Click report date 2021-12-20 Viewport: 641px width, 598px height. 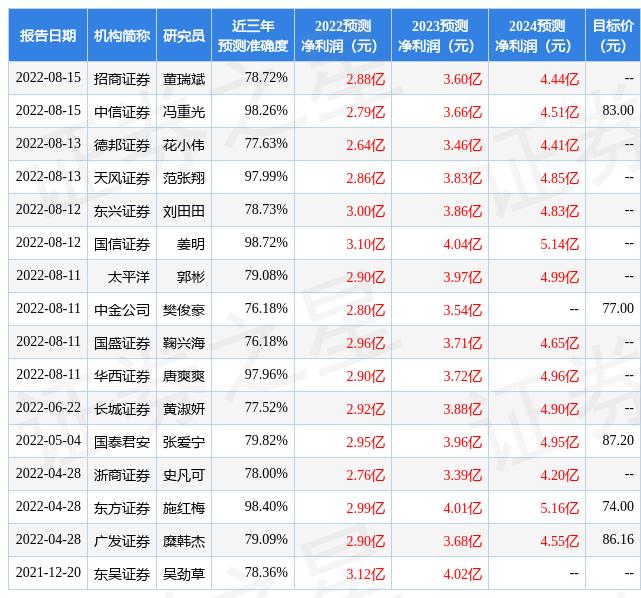48,573
